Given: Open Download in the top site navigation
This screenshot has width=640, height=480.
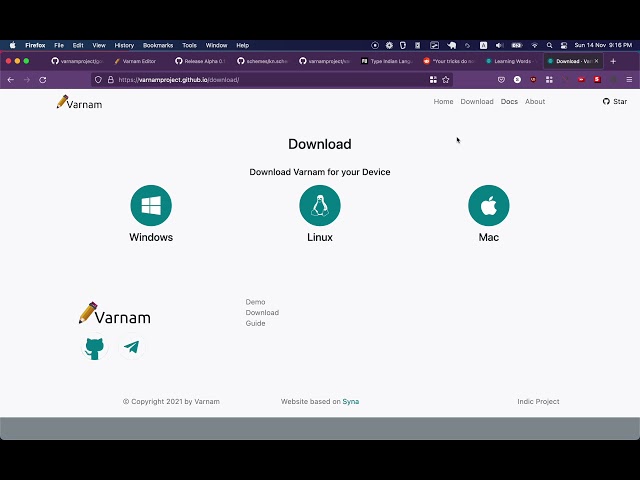Looking at the screenshot, I should click(477, 102).
